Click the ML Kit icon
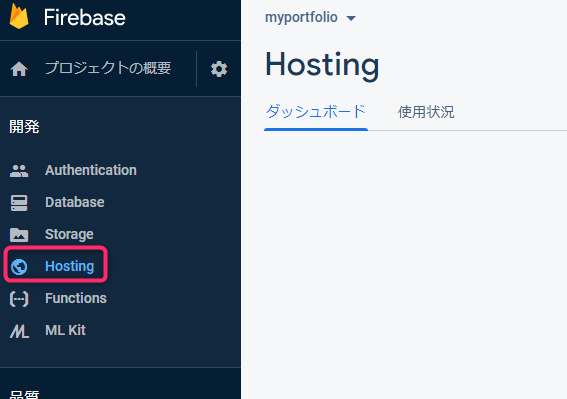The width and height of the screenshot is (567, 399). coord(19,331)
